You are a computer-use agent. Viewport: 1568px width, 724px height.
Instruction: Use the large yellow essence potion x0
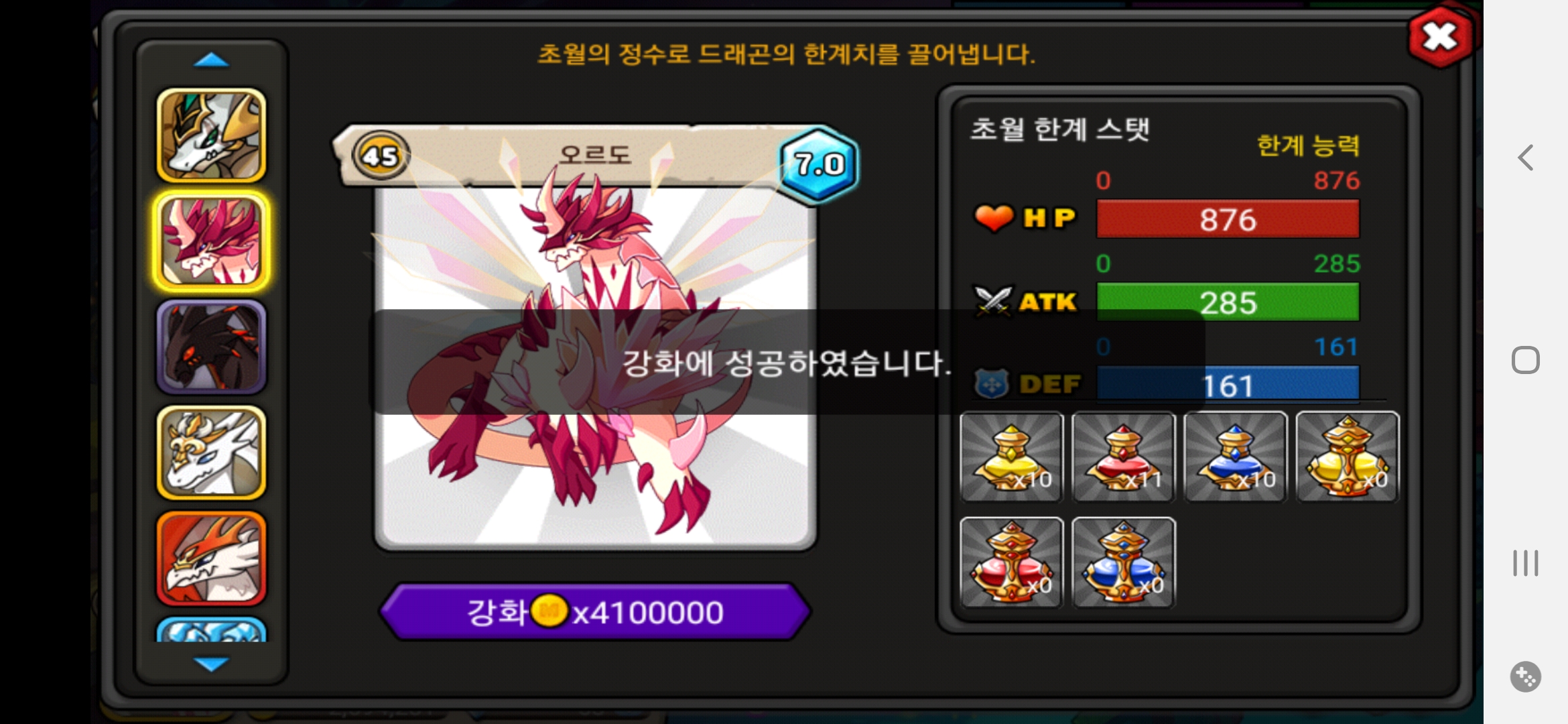coord(1348,457)
